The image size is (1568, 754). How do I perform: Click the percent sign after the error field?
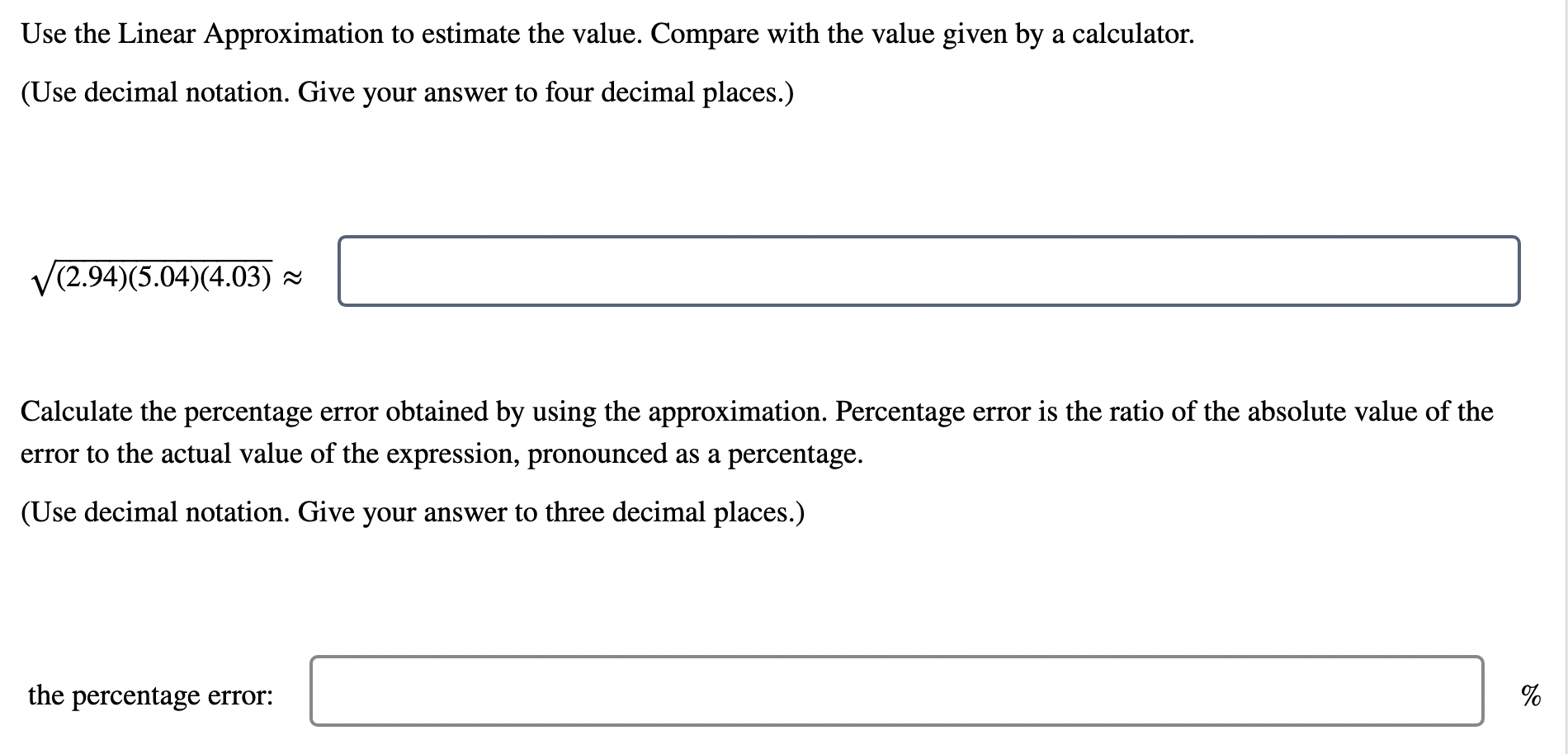[1533, 695]
